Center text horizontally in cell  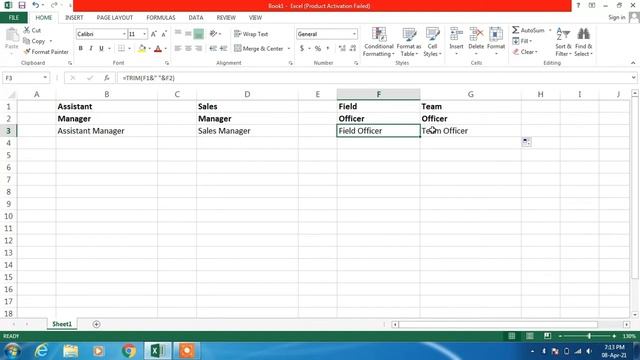[188, 49]
